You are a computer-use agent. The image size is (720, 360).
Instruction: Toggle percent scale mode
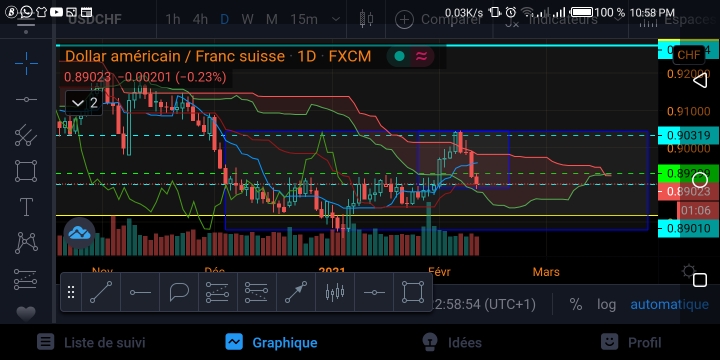[576, 304]
